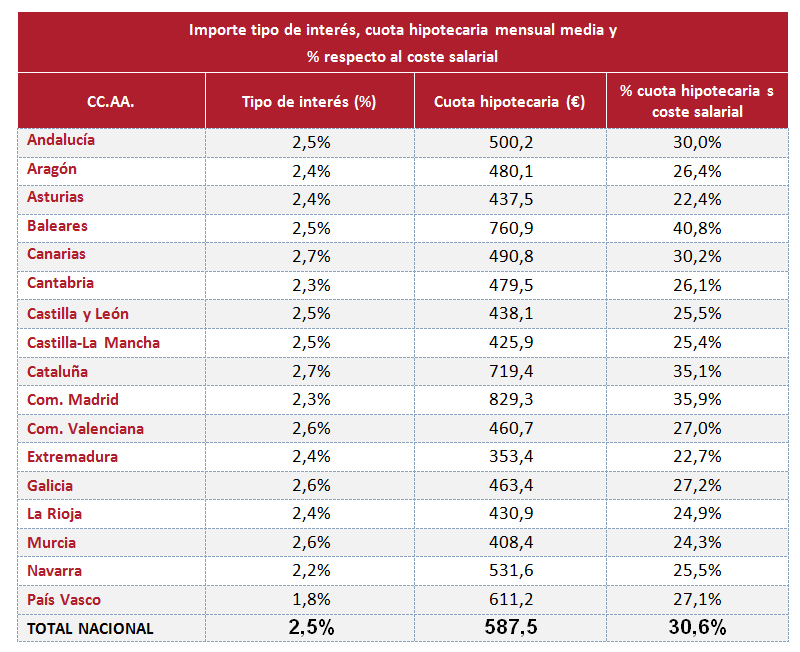The image size is (800, 652).
Task: Select the % cuota hipotecaria s coste salarial header
Action: coord(697,101)
